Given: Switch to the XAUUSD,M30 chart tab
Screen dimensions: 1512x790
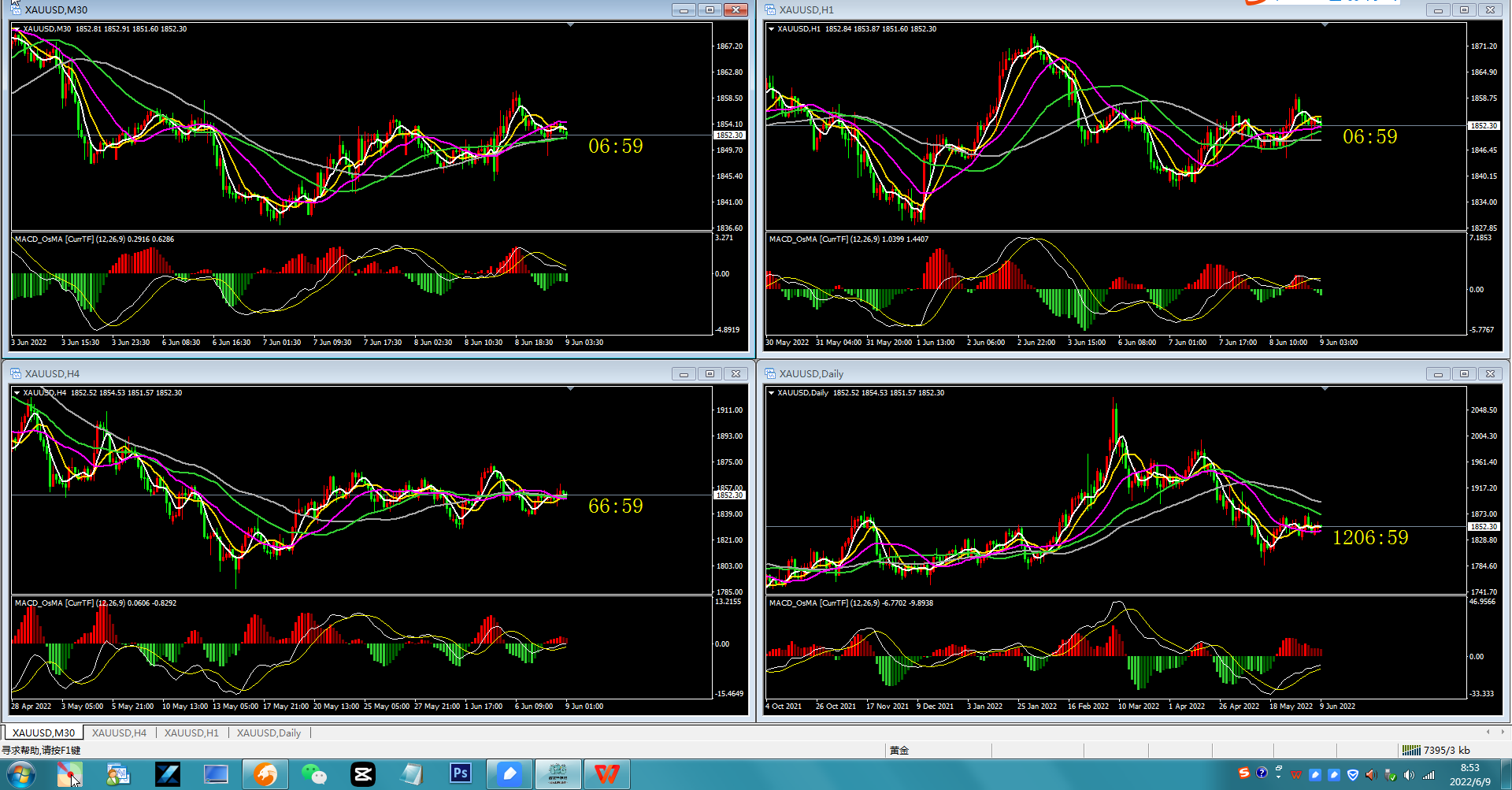Looking at the screenshot, I should pyautogui.click(x=43, y=733).
